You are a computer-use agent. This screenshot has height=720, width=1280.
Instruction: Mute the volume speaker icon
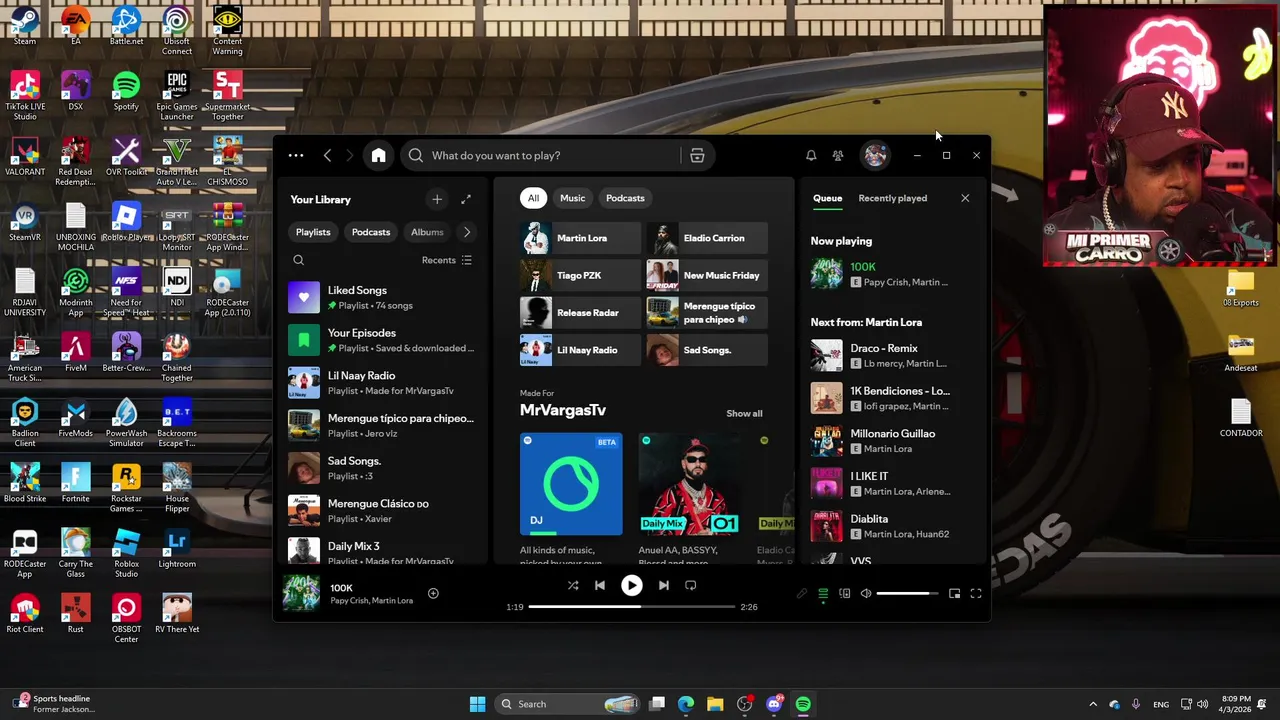[x=866, y=593]
